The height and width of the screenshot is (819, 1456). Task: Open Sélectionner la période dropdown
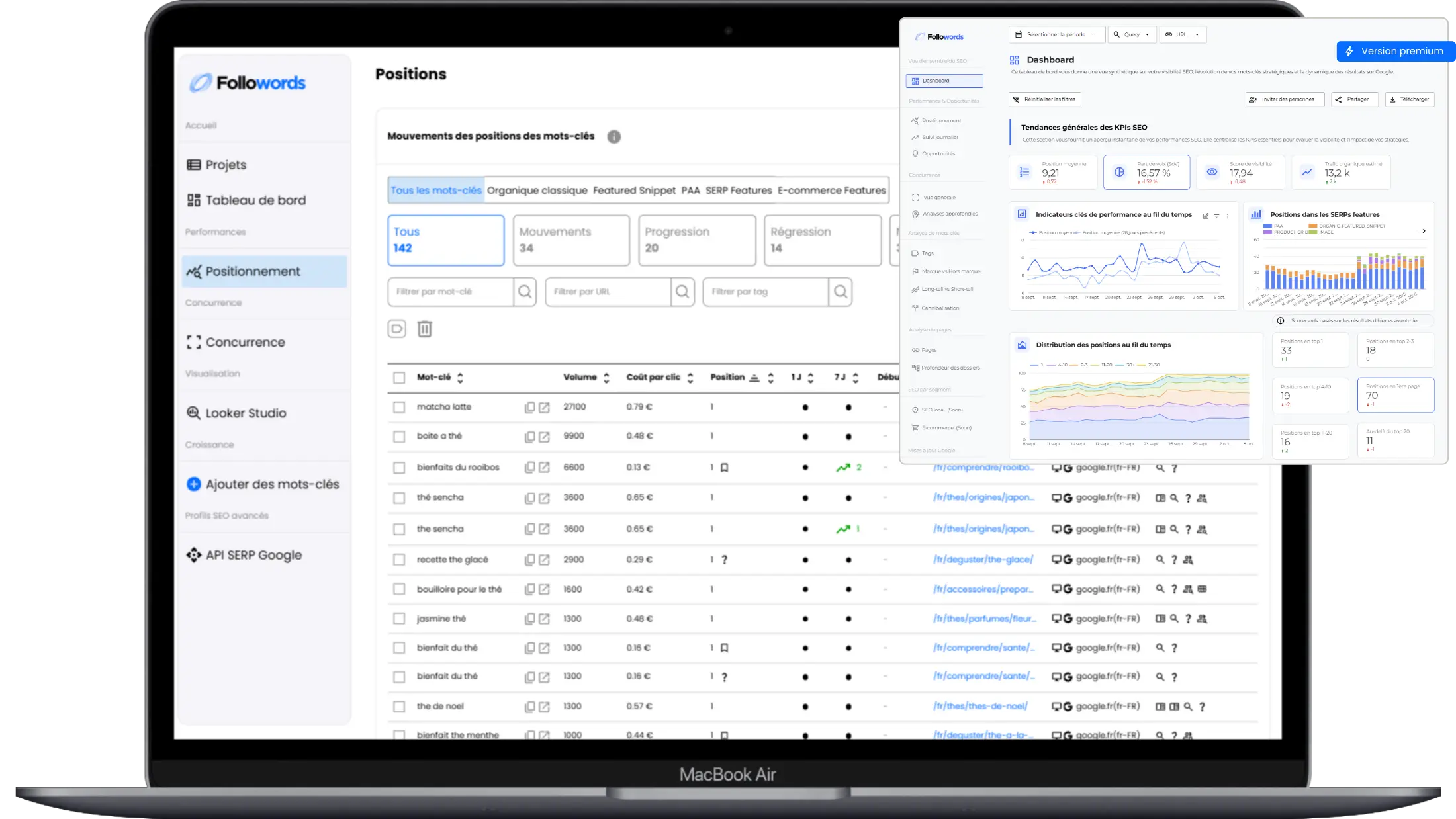pos(1056,34)
